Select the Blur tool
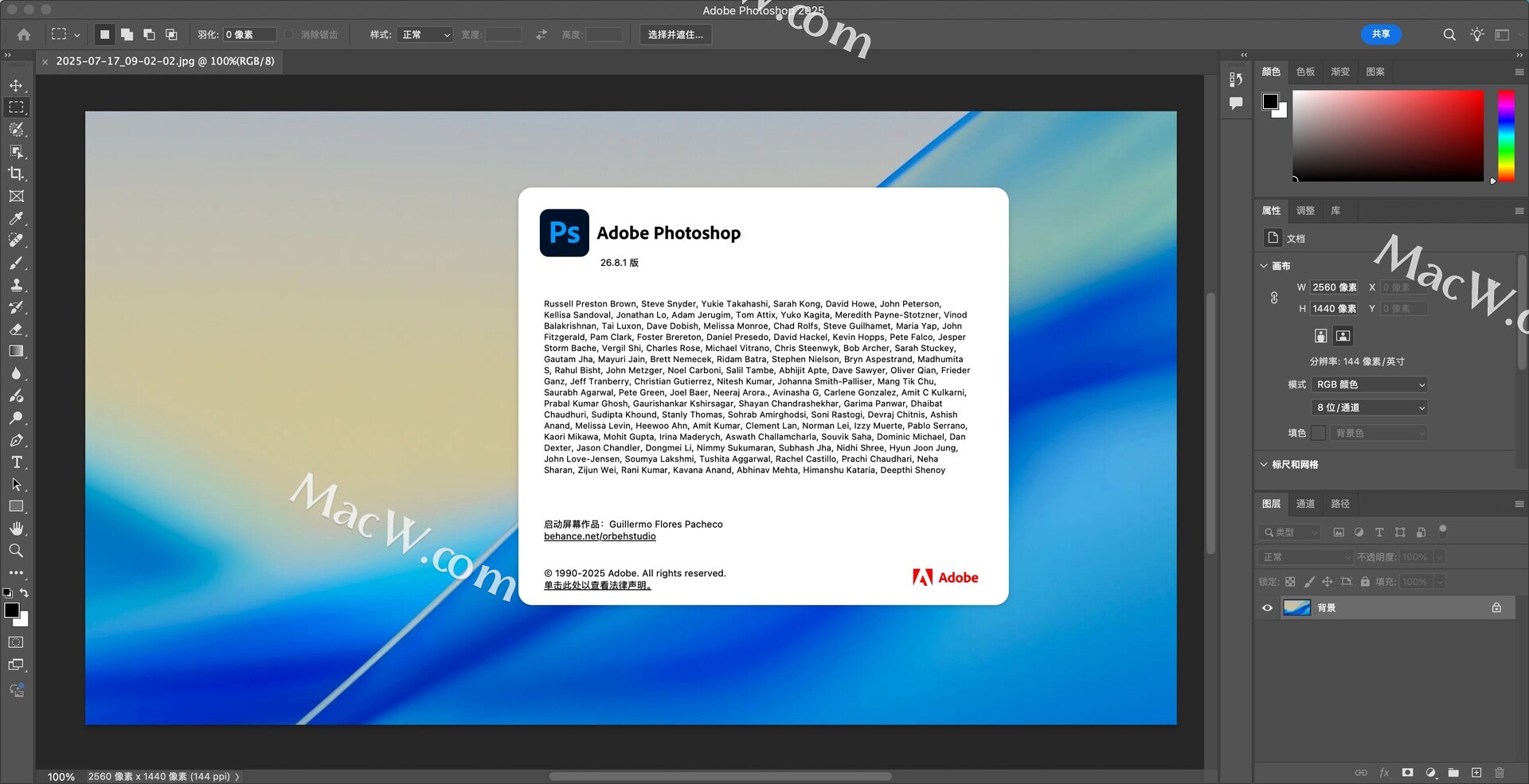The image size is (1529, 784). point(16,373)
